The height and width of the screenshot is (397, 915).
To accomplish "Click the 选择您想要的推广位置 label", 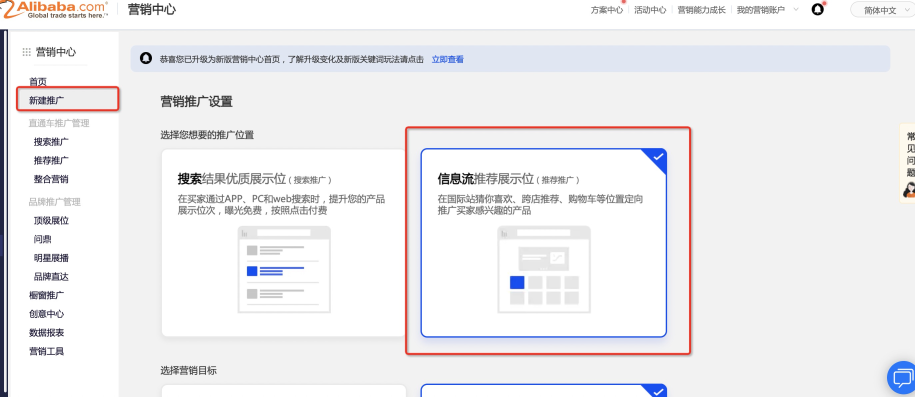I will 207,135.
